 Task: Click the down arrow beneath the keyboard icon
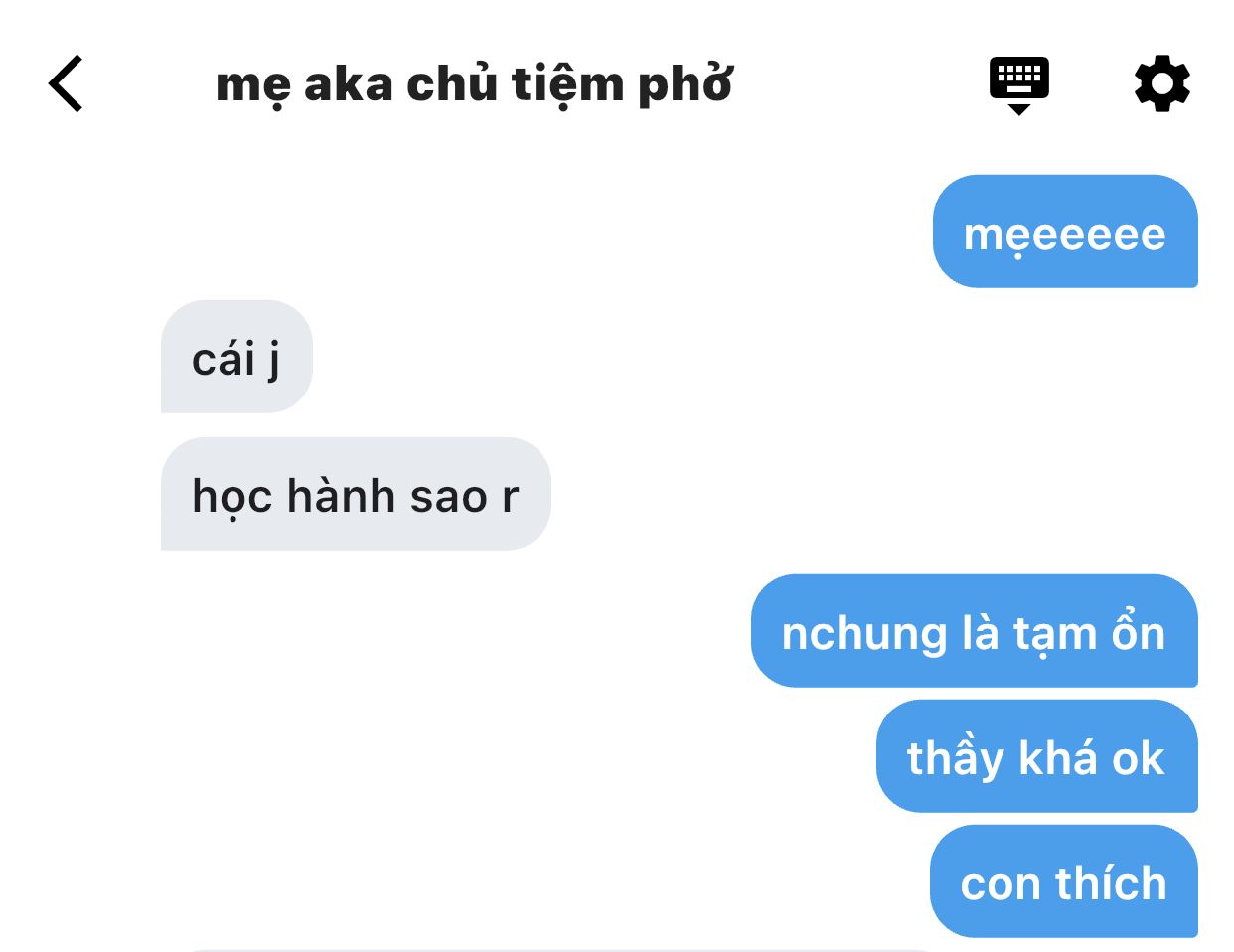(x=1019, y=109)
